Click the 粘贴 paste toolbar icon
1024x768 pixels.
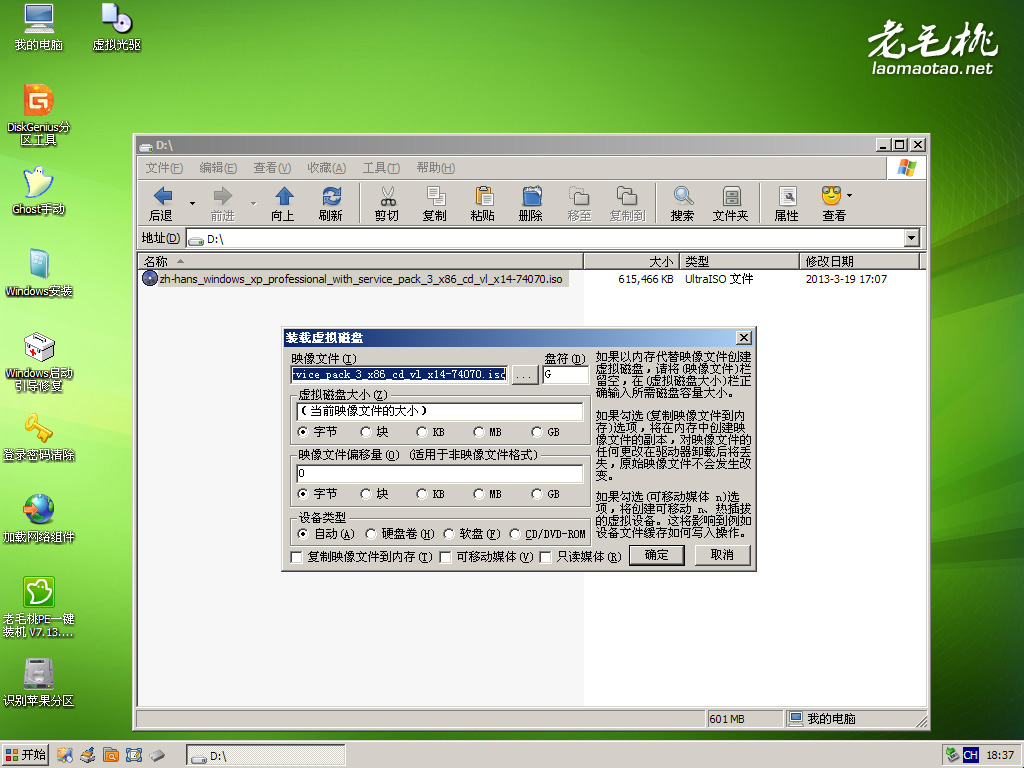[483, 203]
